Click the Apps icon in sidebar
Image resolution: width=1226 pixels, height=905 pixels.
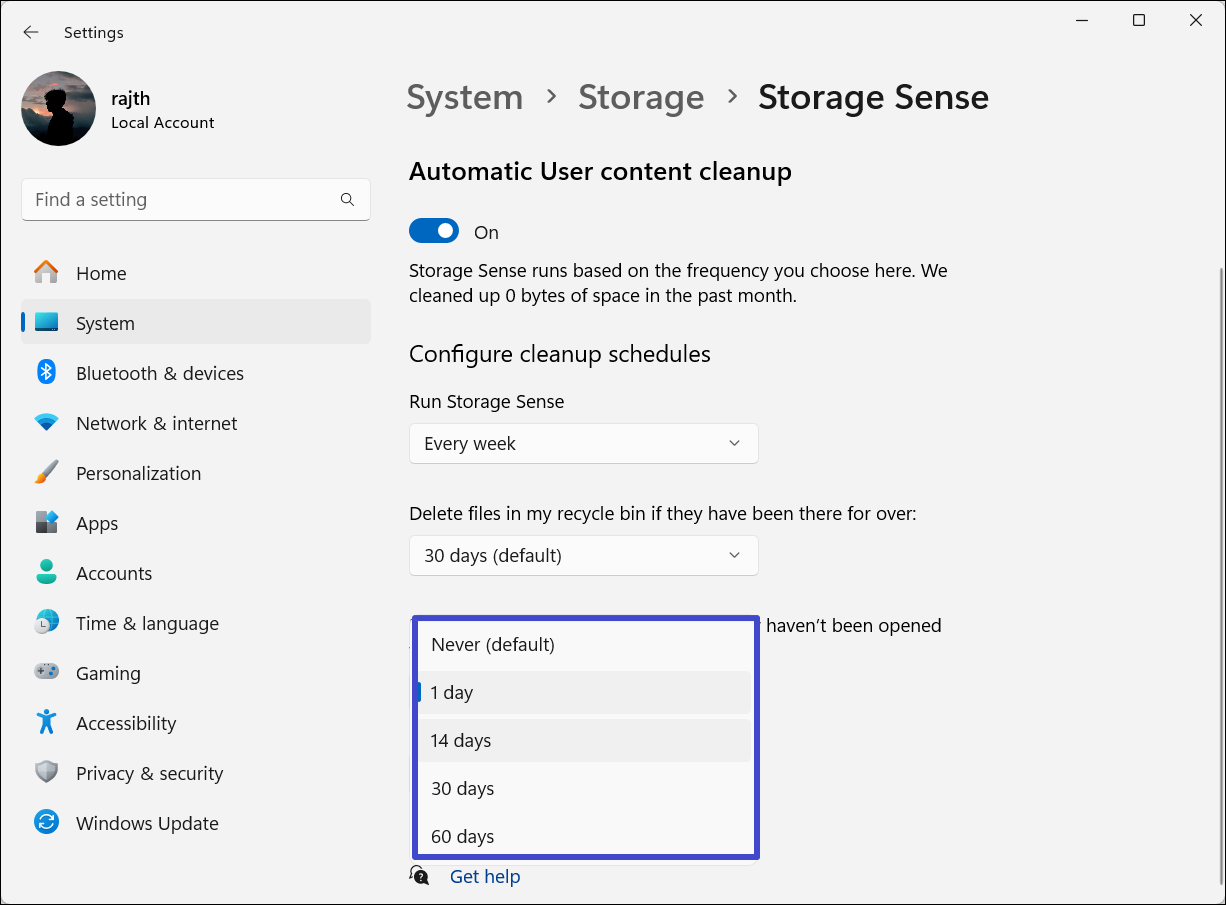tap(46, 523)
